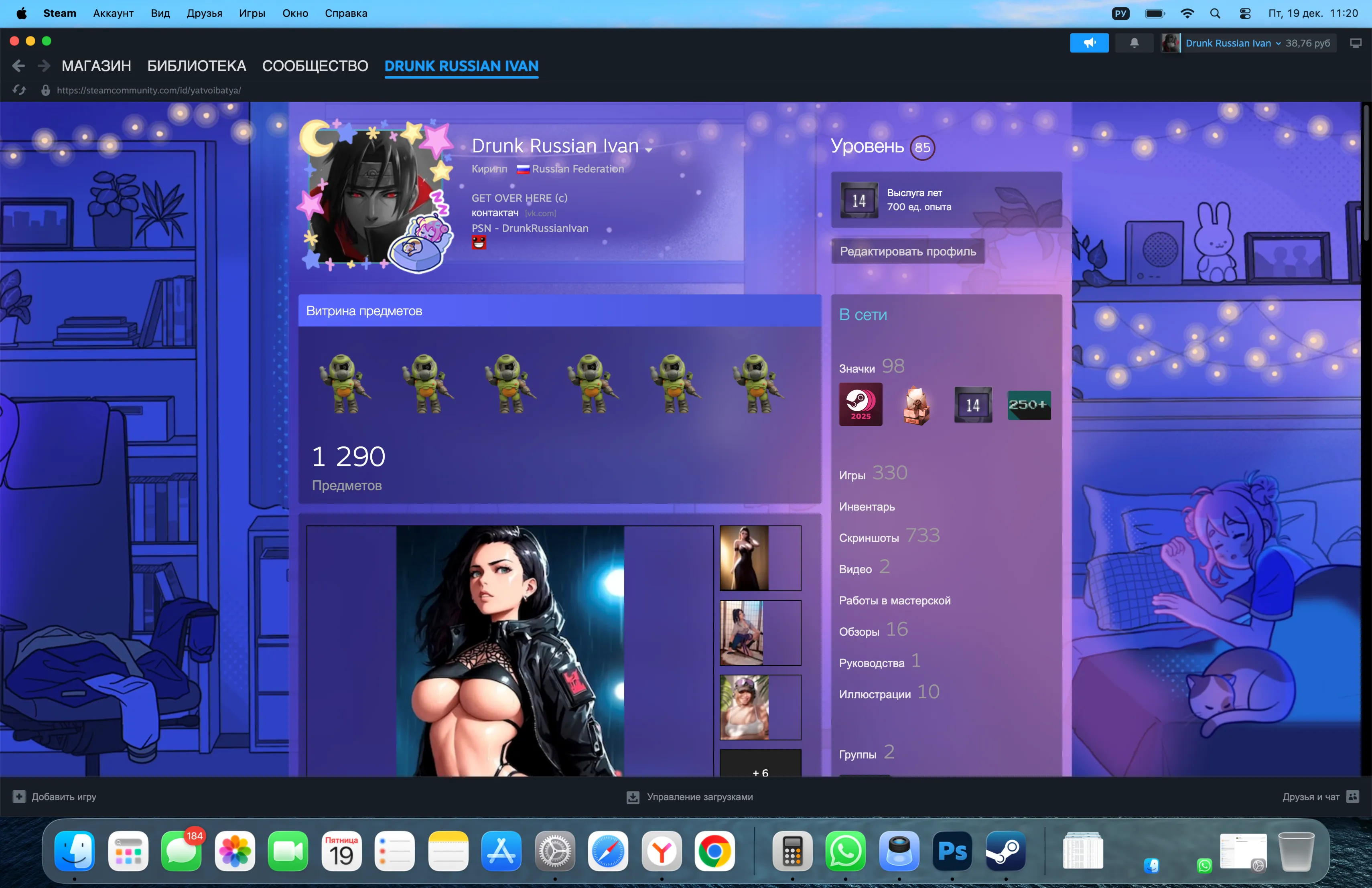Open the Иллюстрации 10 link
Screen dimensions: 1372x888
pos(889,692)
